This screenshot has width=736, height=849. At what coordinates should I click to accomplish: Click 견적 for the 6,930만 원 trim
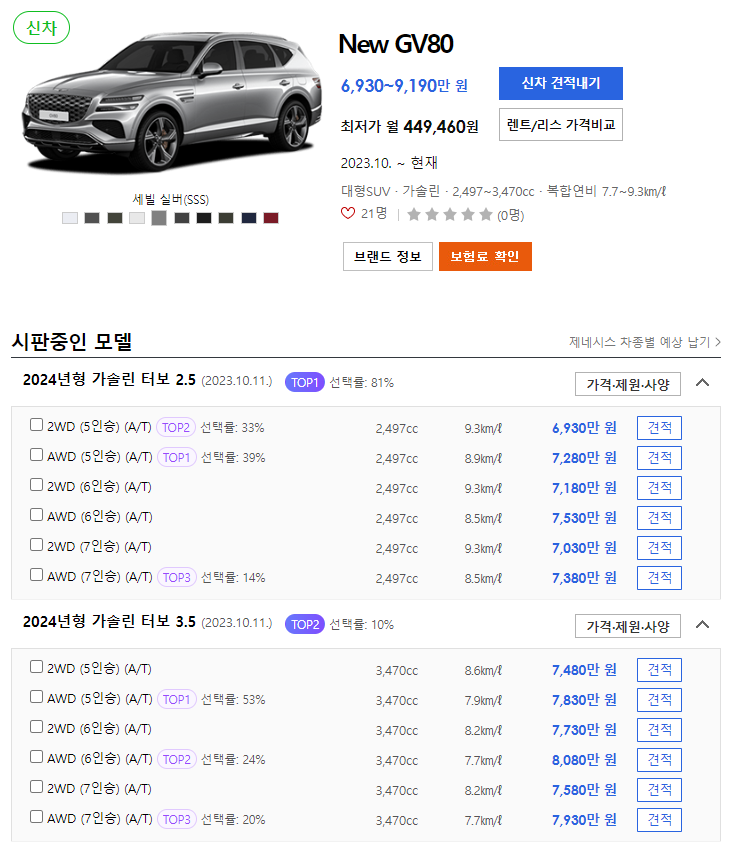pos(659,428)
